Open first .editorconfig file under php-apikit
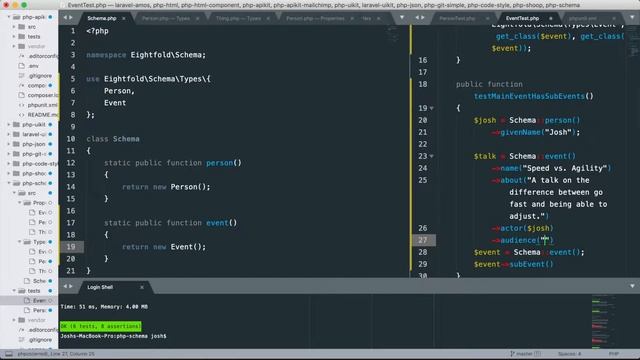 coord(42,56)
